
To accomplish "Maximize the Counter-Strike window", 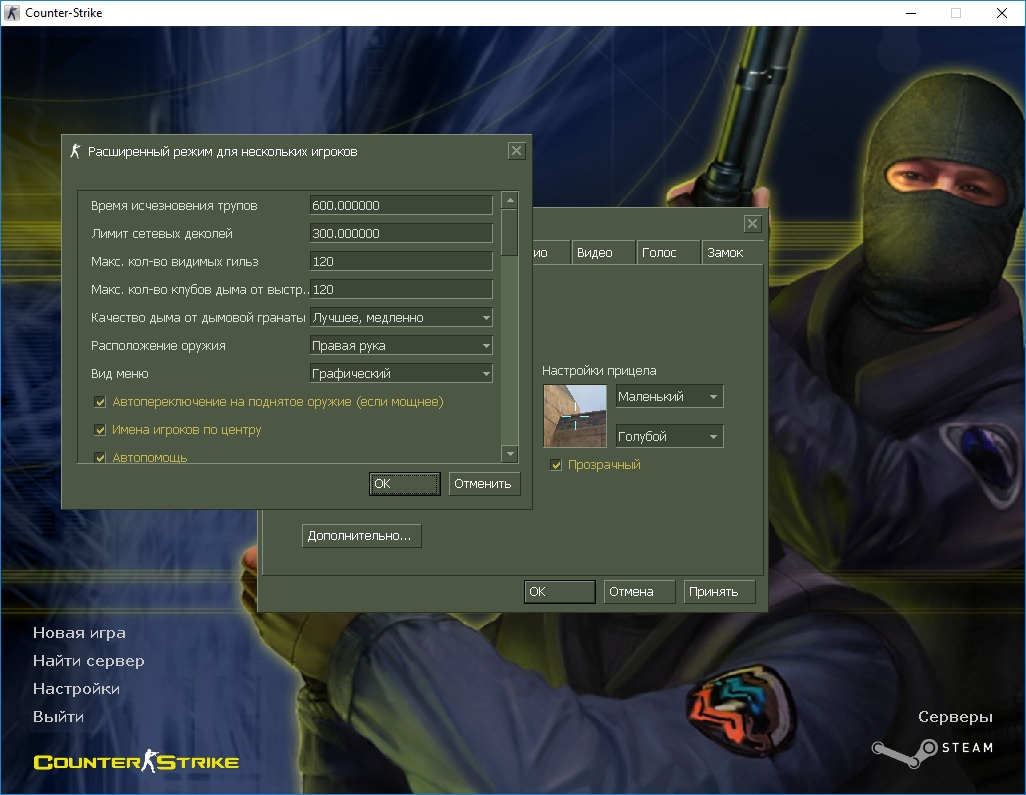I will [956, 13].
